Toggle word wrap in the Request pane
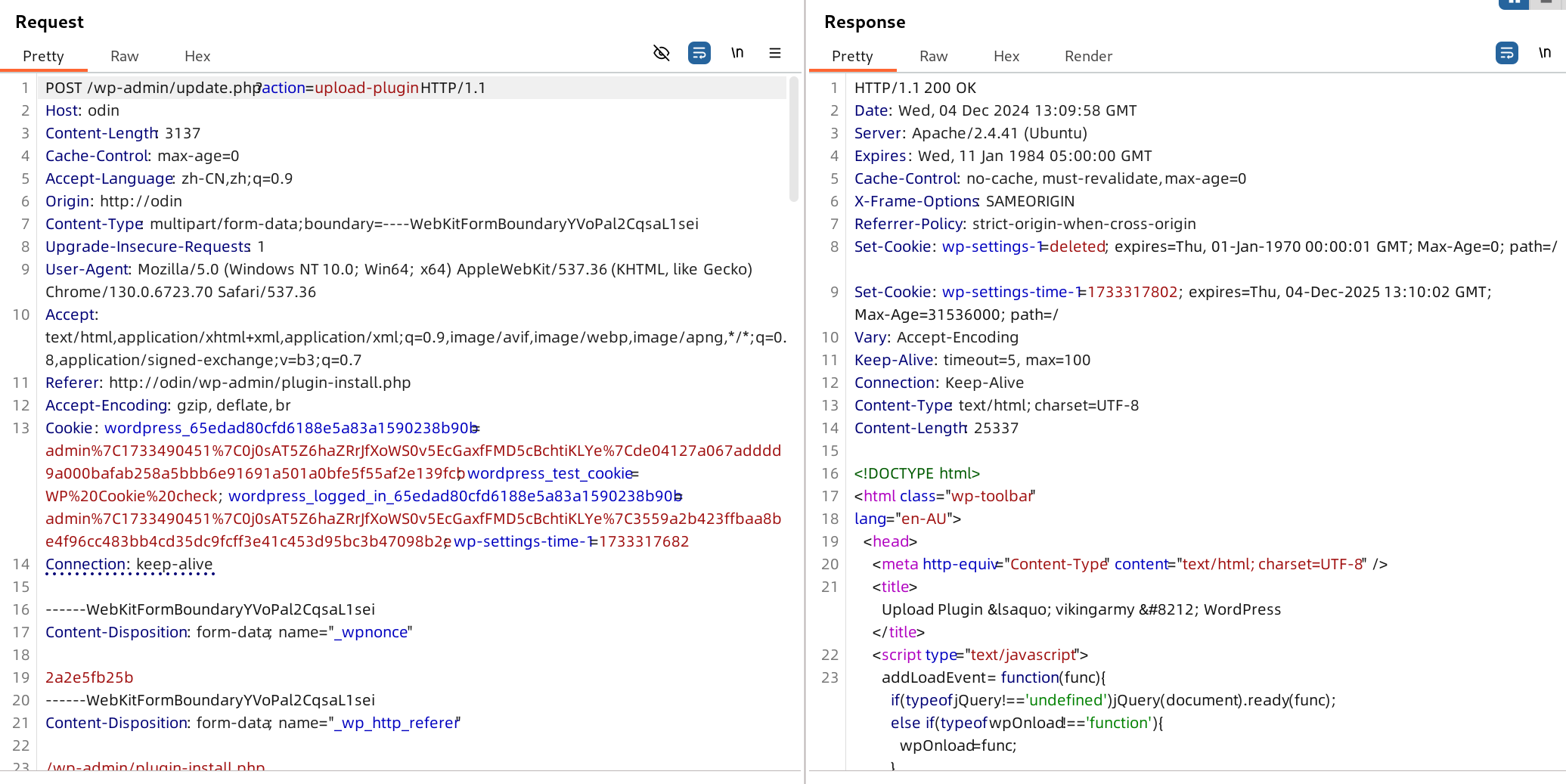1566x784 pixels. click(x=699, y=53)
